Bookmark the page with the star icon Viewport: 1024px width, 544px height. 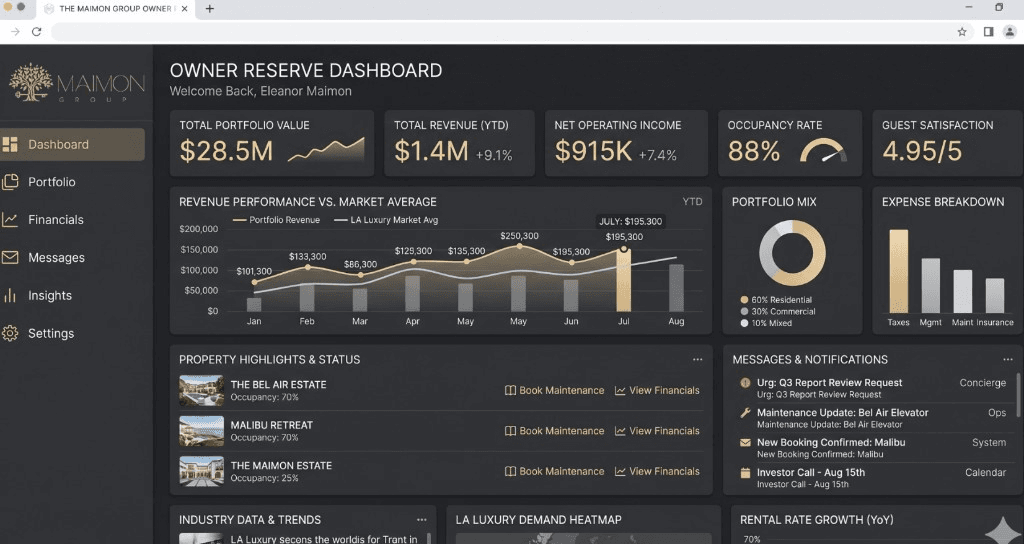(962, 31)
